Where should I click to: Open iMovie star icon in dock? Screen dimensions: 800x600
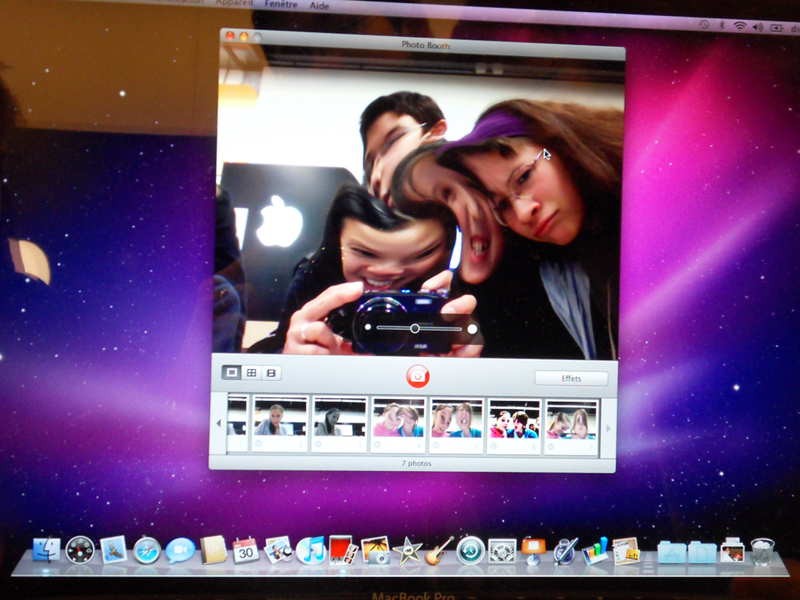(x=407, y=550)
